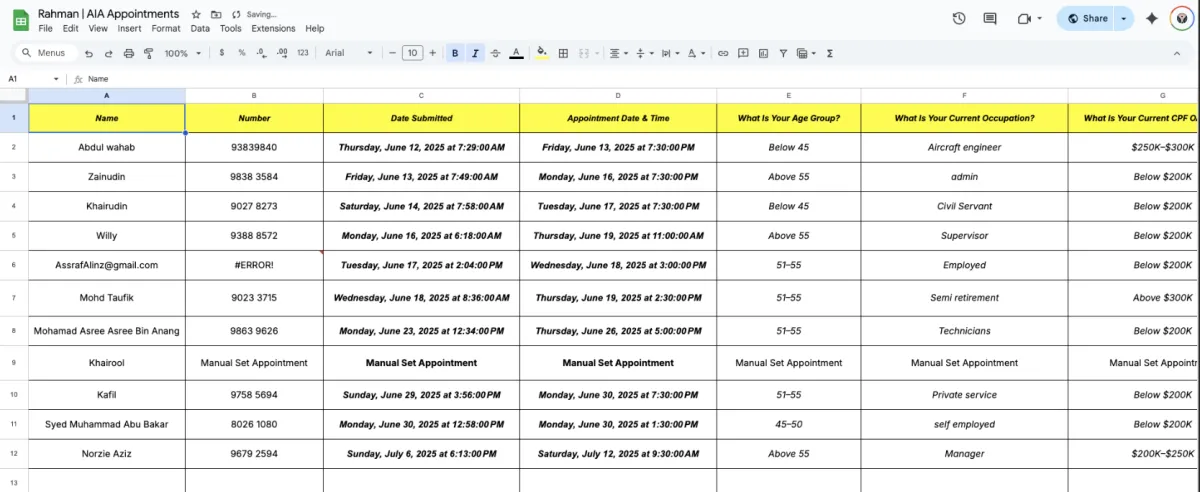Click the move to folder icon

pos(216,15)
